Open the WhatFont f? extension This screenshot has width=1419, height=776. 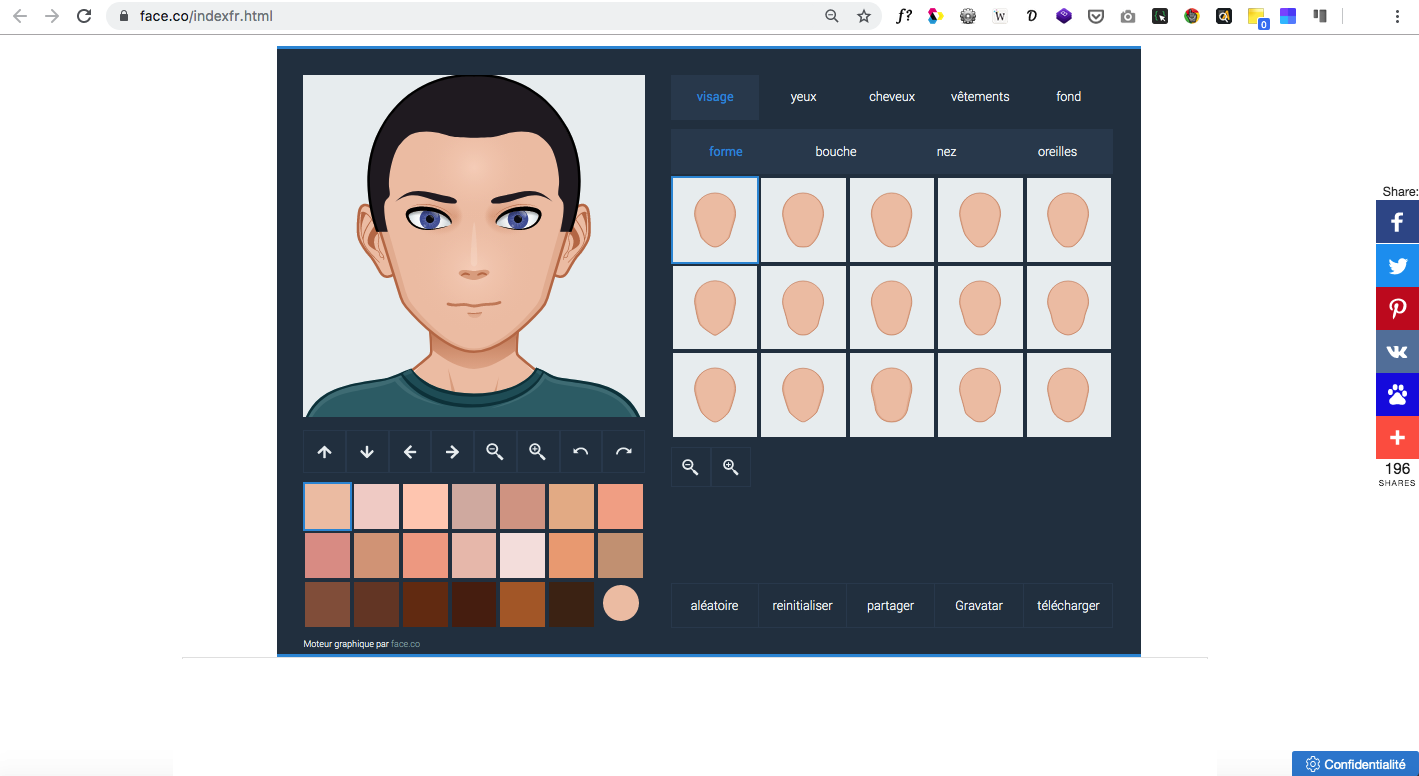tap(904, 16)
